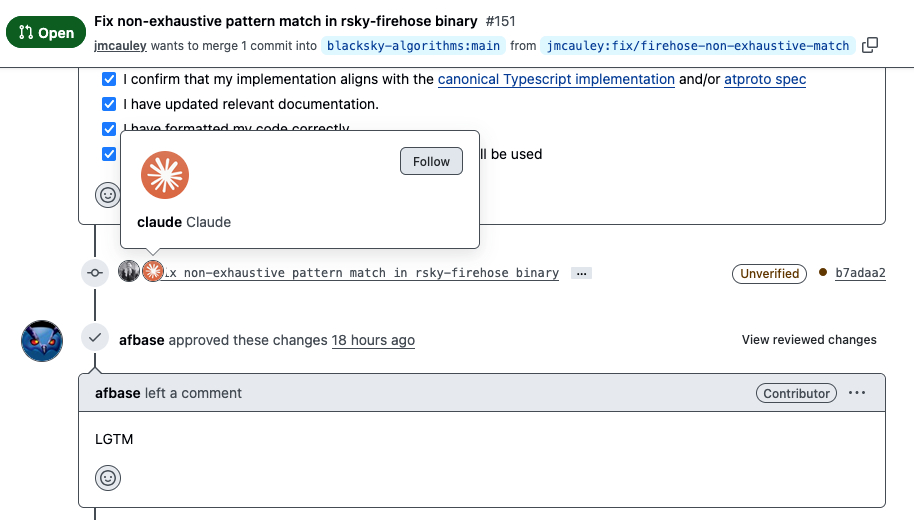The width and height of the screenshot is (914, 520).
Task: Uncheck the updated relevant documentation checkbox
Action: point(109,104)
